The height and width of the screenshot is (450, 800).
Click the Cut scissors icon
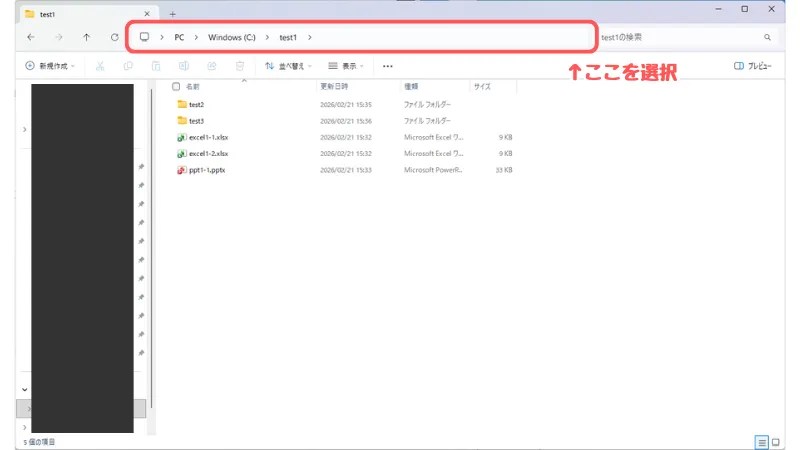coord(100,66)
